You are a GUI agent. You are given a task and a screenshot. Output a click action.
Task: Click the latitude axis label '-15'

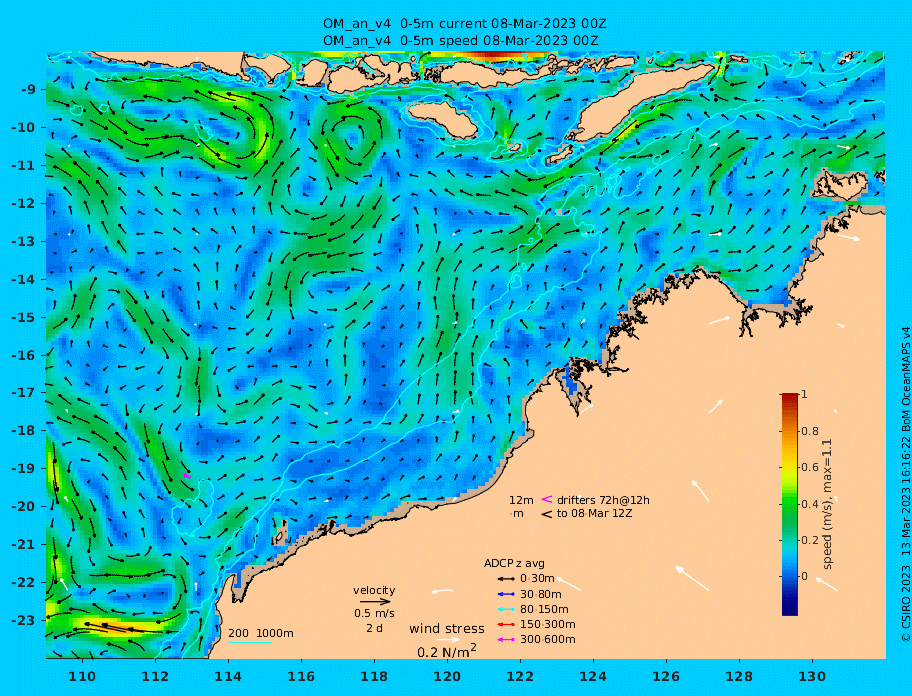coord(24,317)
